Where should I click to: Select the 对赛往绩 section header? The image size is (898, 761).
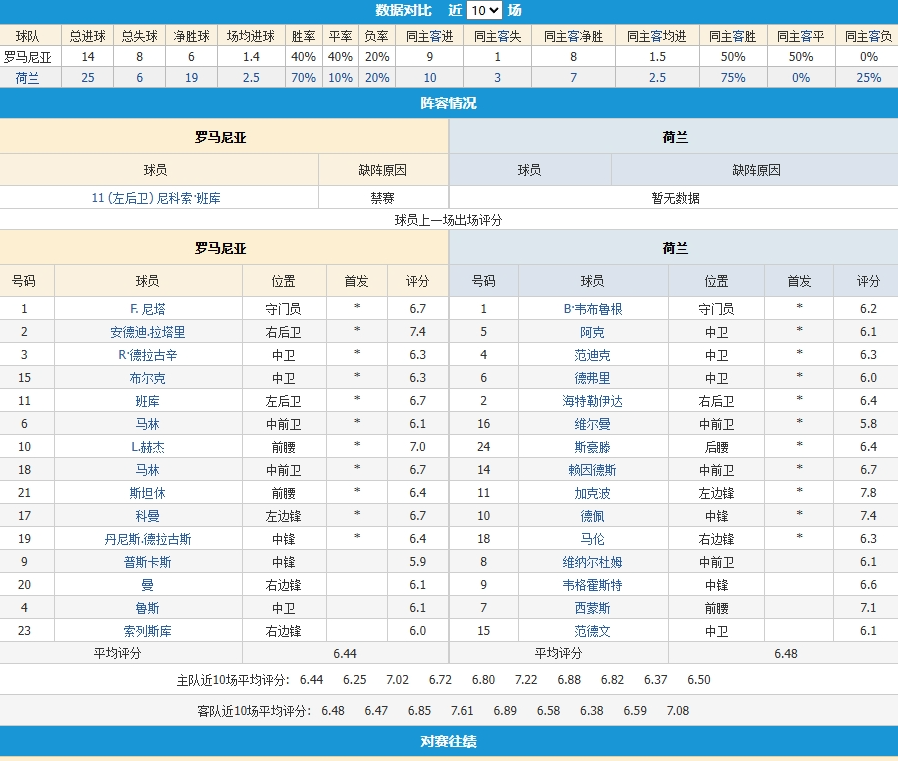click(x=449, y=741)
